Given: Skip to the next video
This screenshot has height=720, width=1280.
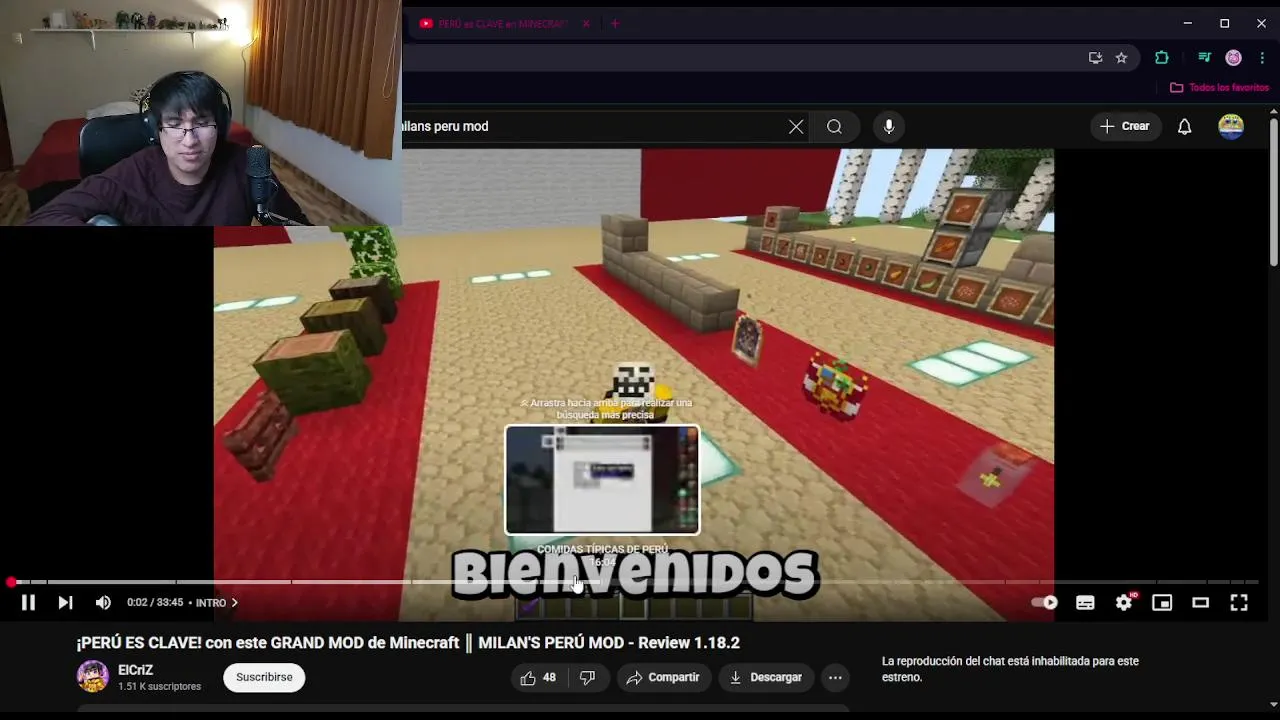Looking at the screenshot, I should tap(65, 602).
